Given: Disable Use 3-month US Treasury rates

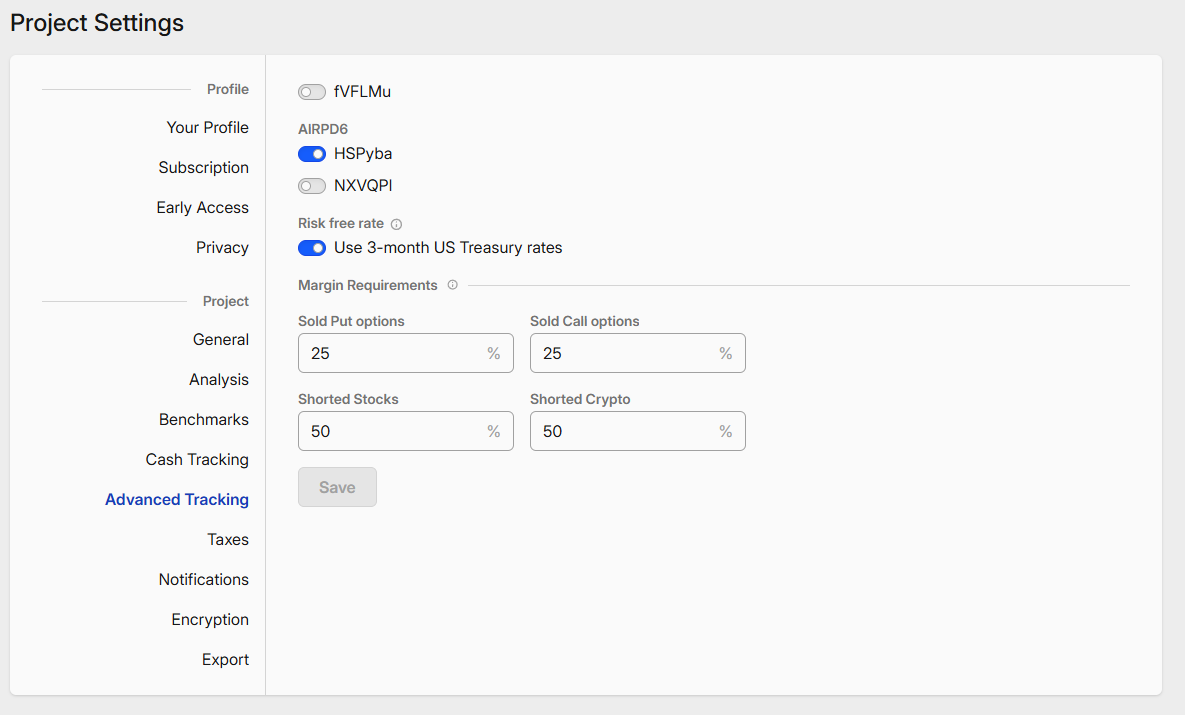Looking at the screenshot, I should point(312,248).
